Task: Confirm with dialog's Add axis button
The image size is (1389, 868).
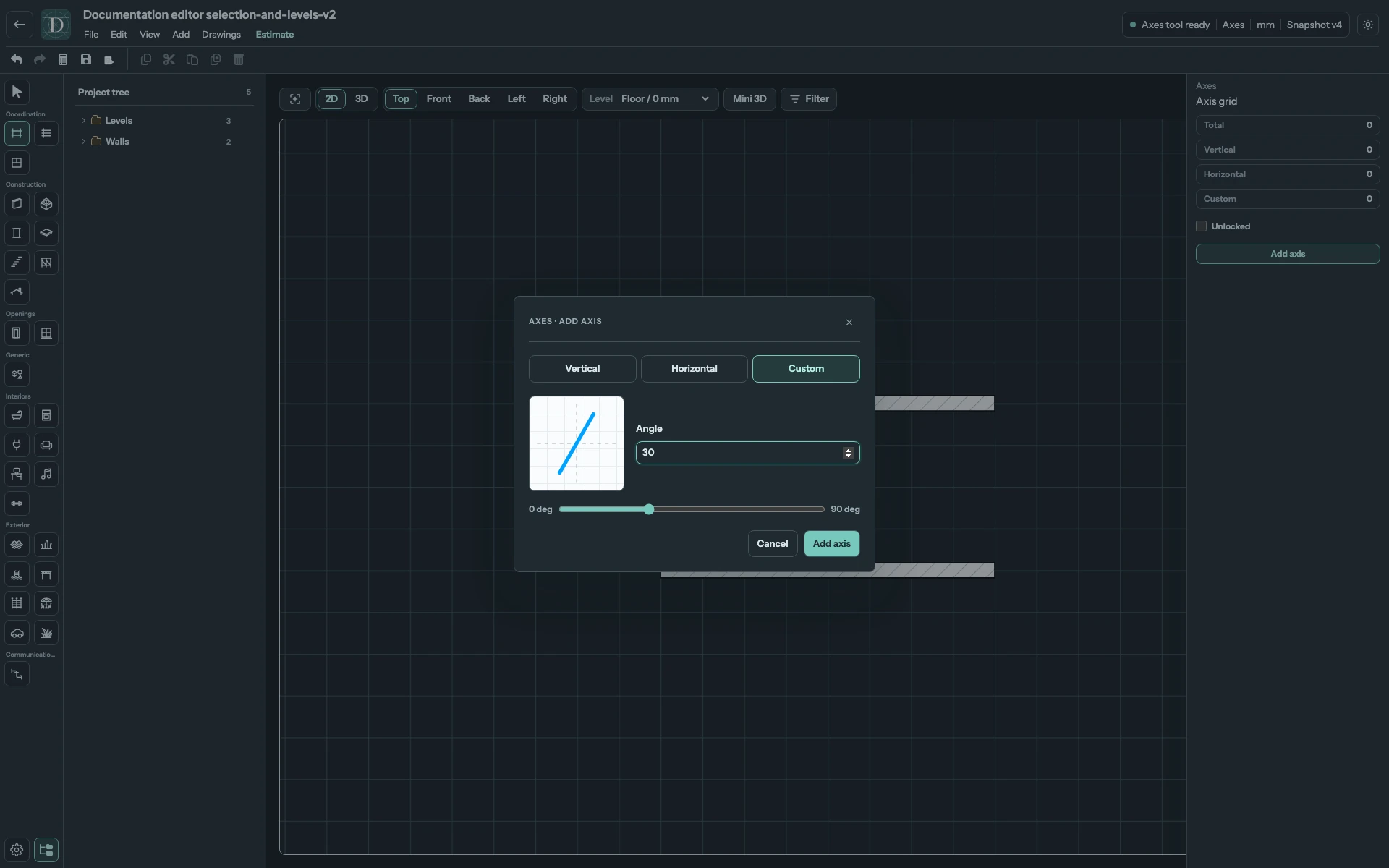Action: 832,544
